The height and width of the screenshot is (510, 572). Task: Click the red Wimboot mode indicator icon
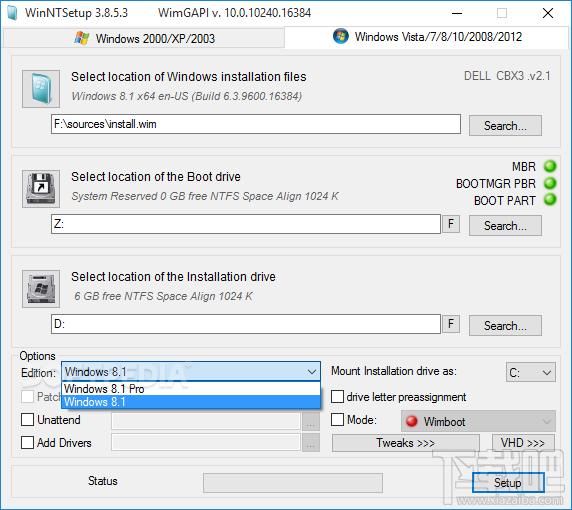click(411, 421)
